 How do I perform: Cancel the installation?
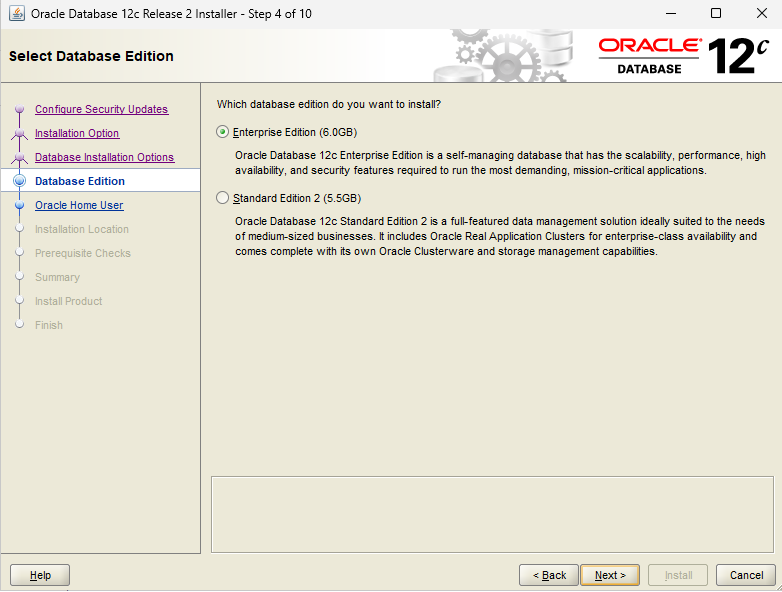[746, 575]
